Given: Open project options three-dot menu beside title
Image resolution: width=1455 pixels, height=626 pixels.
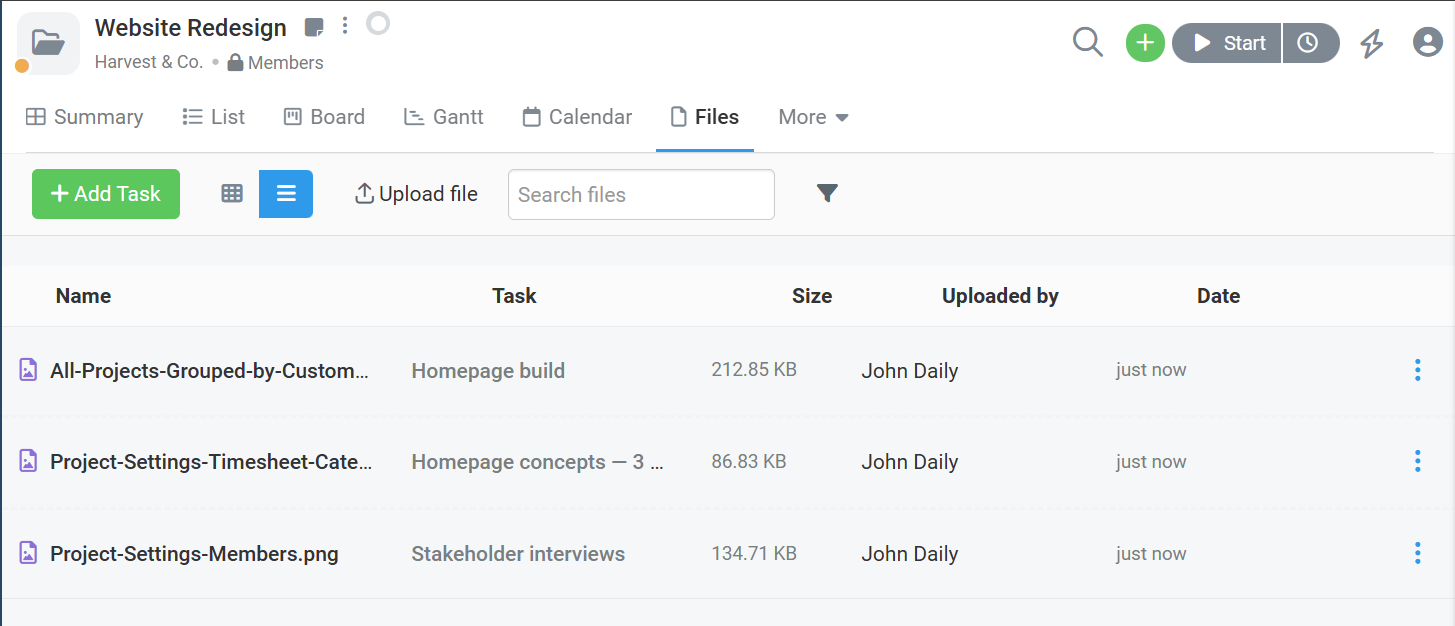Looking at the screenshot, I should point(345,26).
